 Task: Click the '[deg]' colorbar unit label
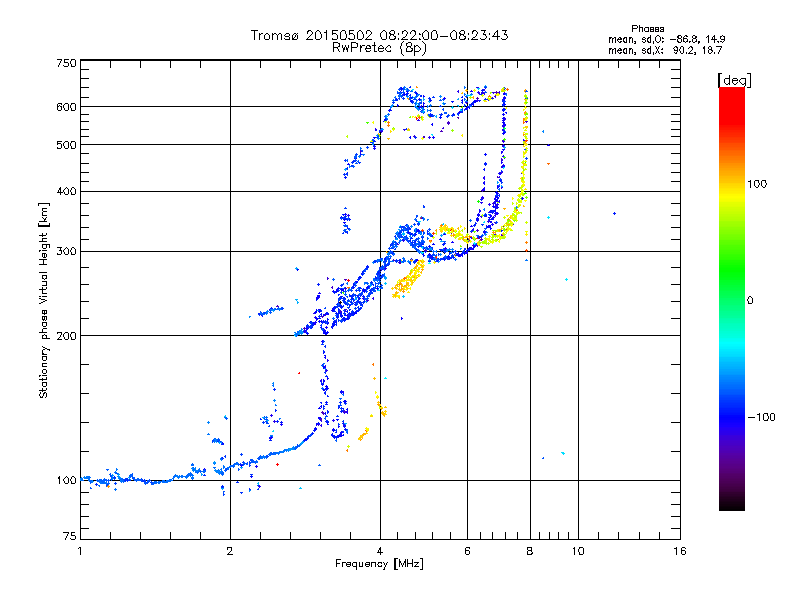coord(734,80)
